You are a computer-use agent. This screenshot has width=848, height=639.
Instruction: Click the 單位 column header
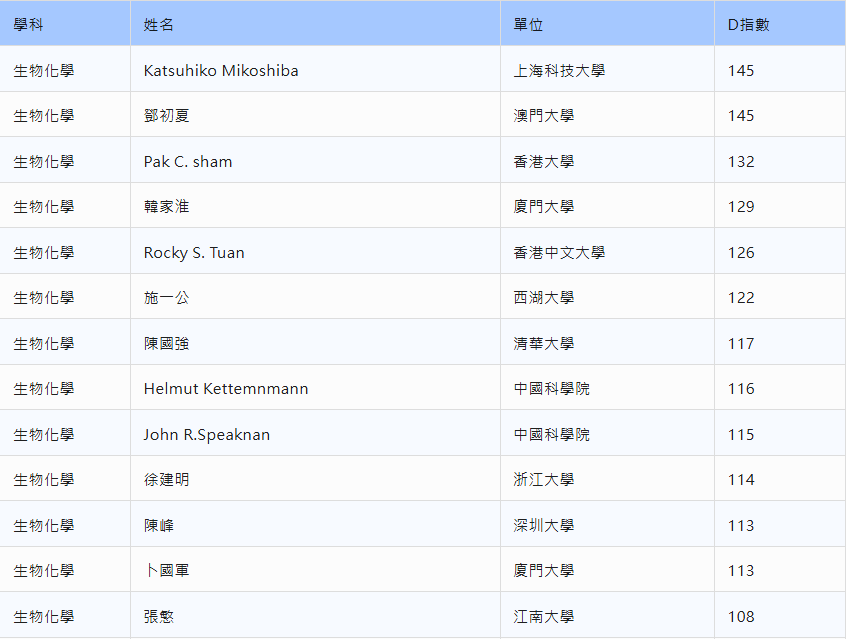coord(528,25)
